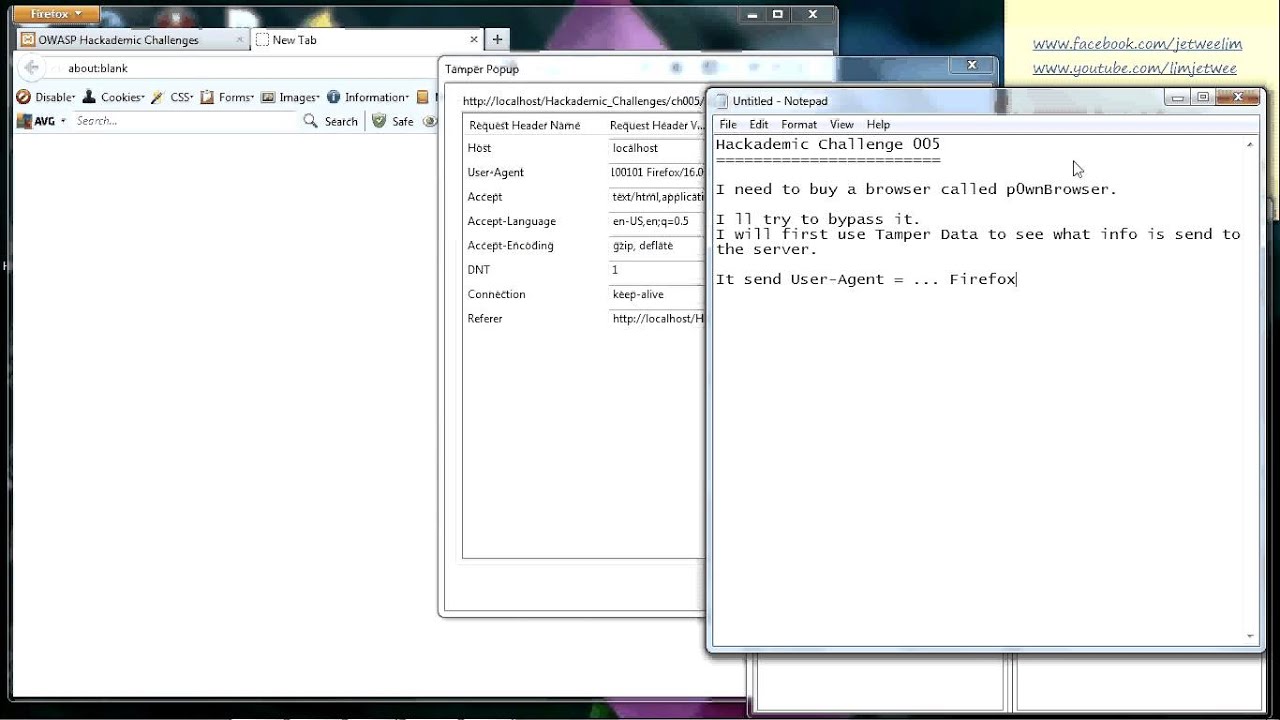This screenshot has height=720, width=1280.
Task: Open the Format menu in Notepad
Action: (x=798, y=124)
